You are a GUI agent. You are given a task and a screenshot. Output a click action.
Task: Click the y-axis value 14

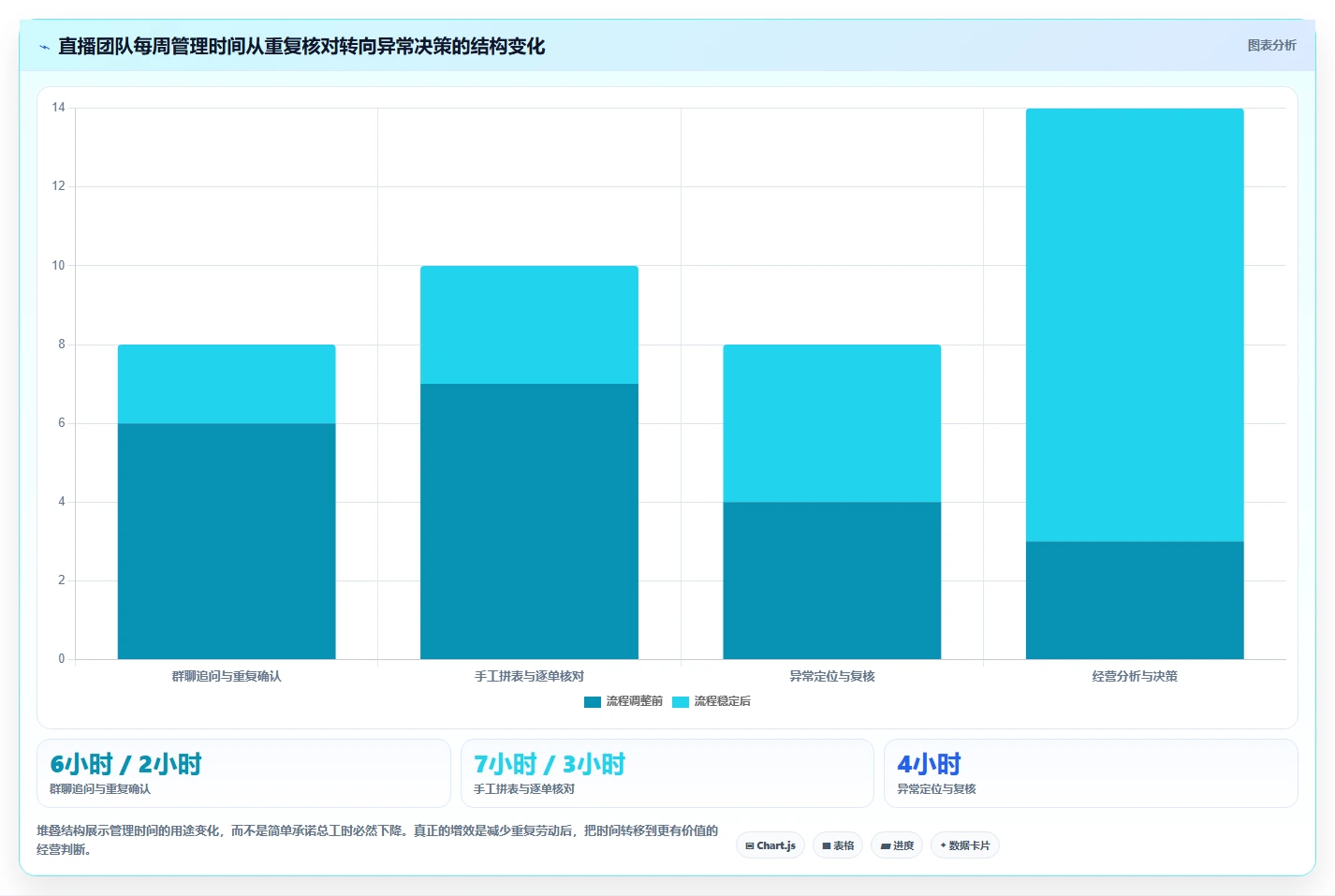(x=58, y=108)
